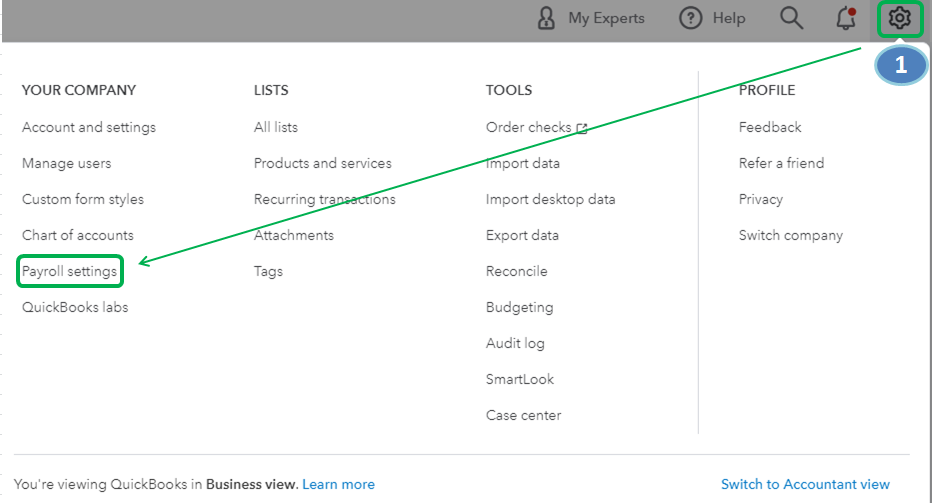Click Switch to Accountant view
Screen dimensions: 932x503
point(805,484)
